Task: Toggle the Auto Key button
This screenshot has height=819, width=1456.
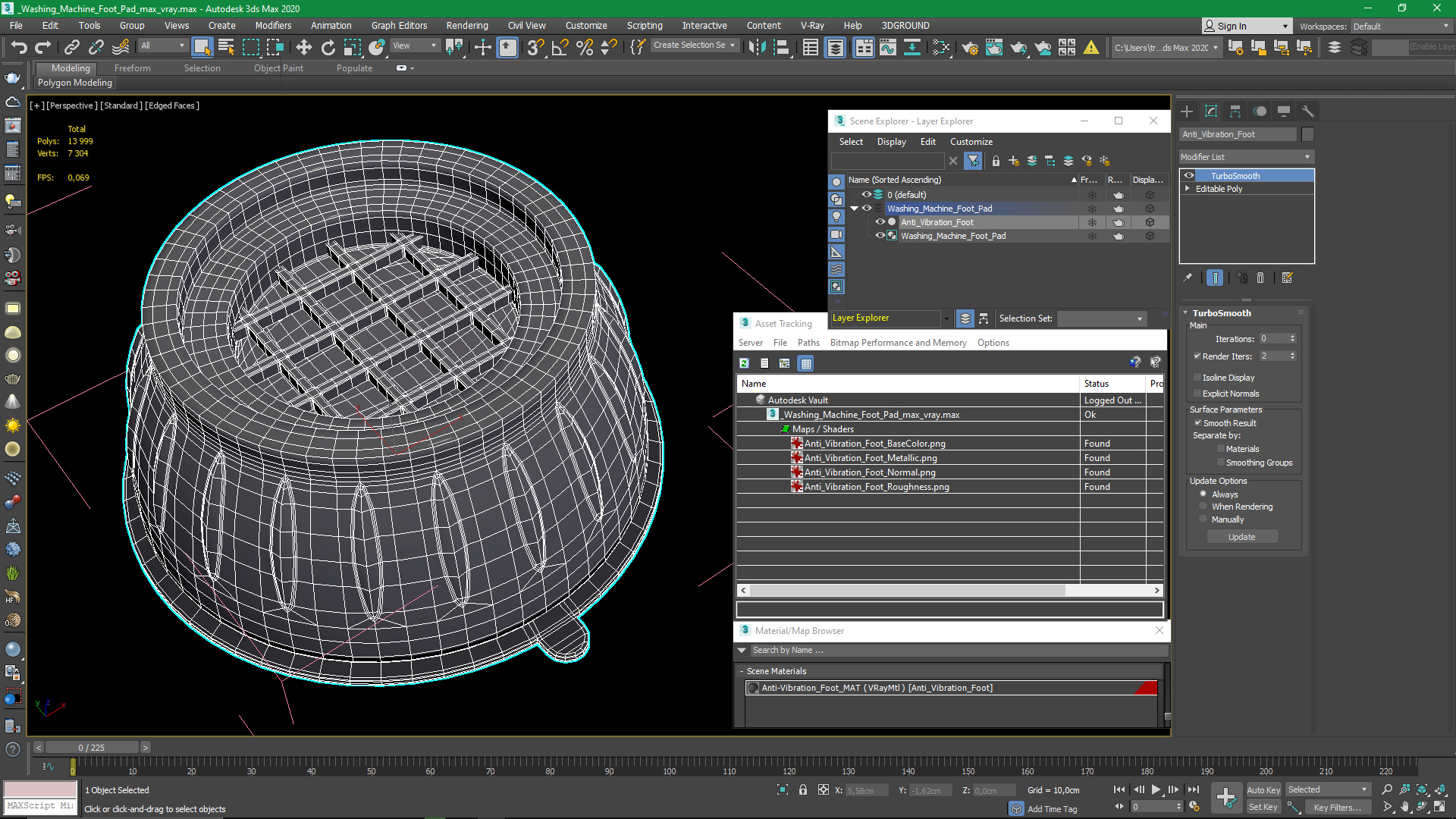Action: tap(1263, 790)
